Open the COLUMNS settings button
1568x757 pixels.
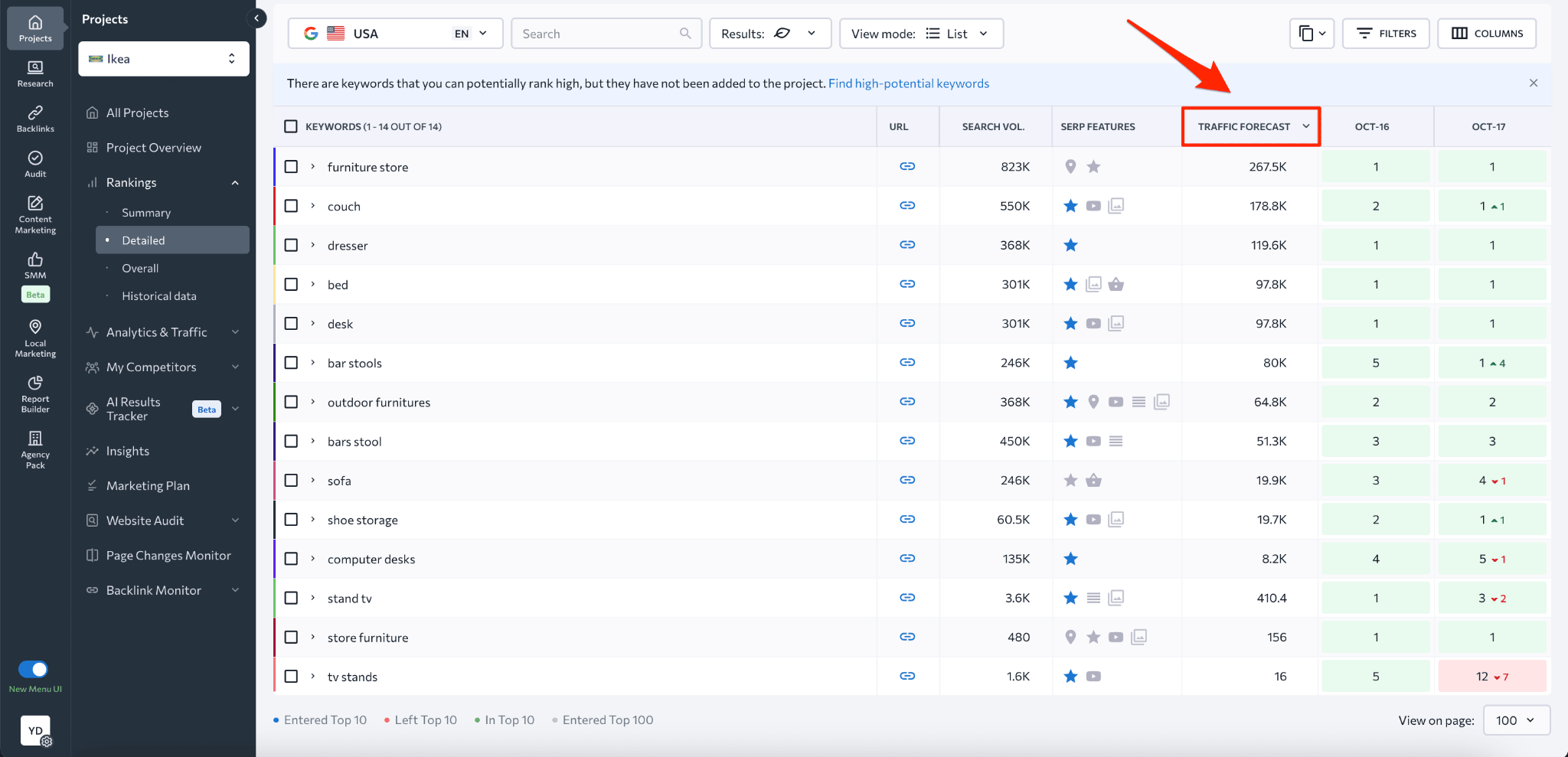[x=1486, y=33]
